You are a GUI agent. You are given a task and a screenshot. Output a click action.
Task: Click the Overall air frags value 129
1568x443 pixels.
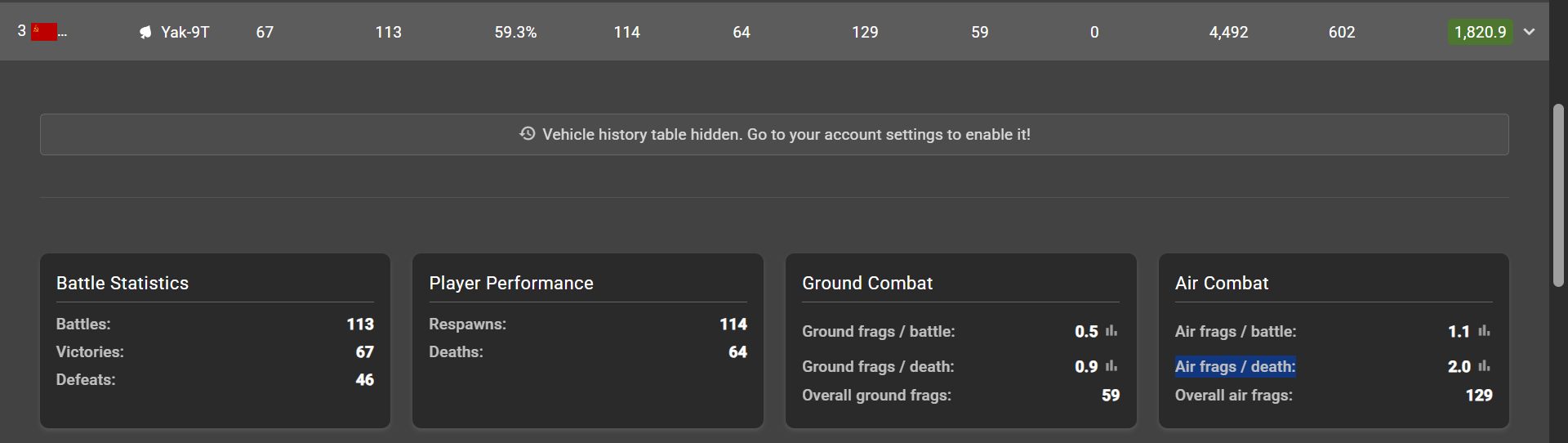(x=1479, y=395)
